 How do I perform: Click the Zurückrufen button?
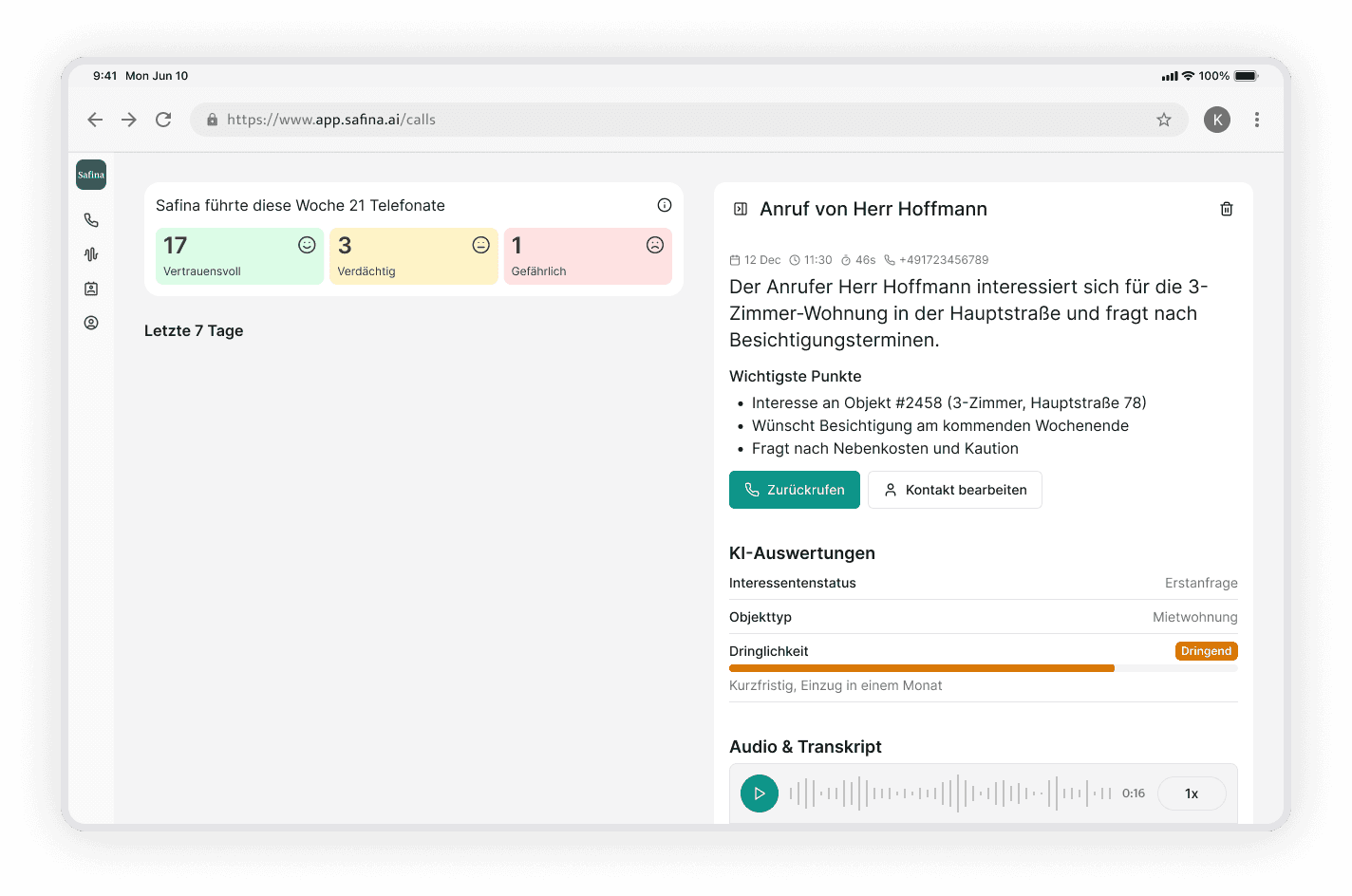pos(795,490)
